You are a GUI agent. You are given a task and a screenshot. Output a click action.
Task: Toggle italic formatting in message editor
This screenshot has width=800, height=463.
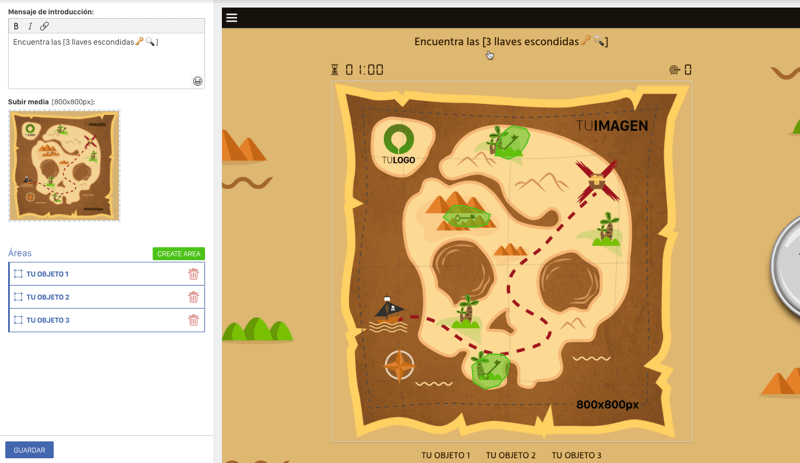coord(30,26)
